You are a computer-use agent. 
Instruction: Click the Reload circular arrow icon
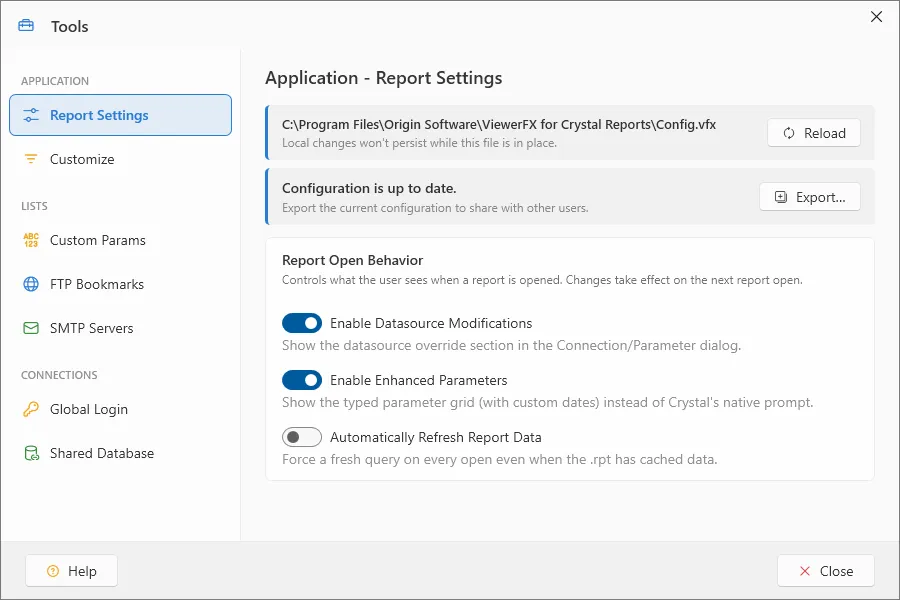[x=789, y=133]
